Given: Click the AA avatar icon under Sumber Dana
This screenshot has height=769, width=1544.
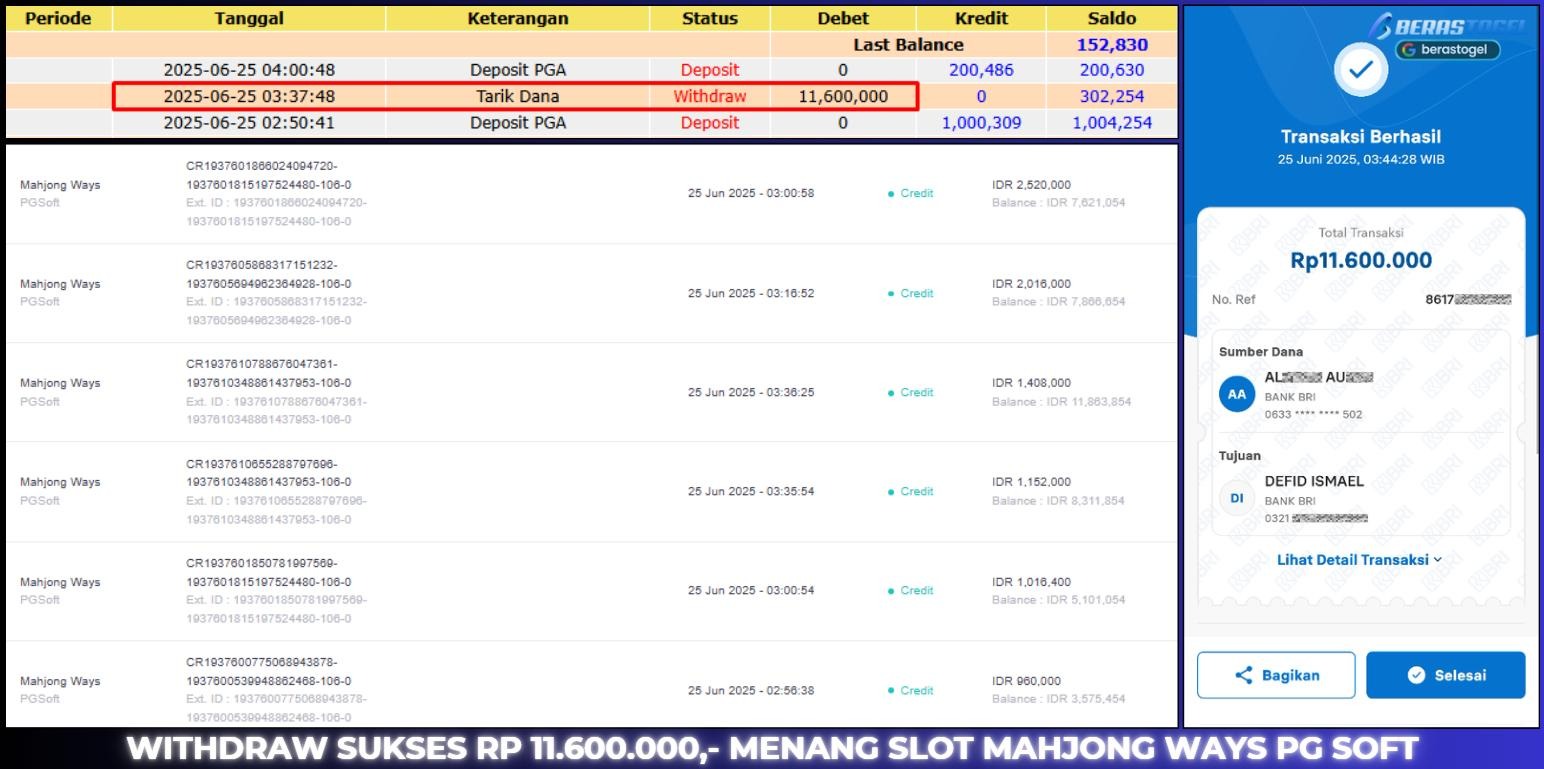Looking at the screenshot, I should (x=1237, y=394).
